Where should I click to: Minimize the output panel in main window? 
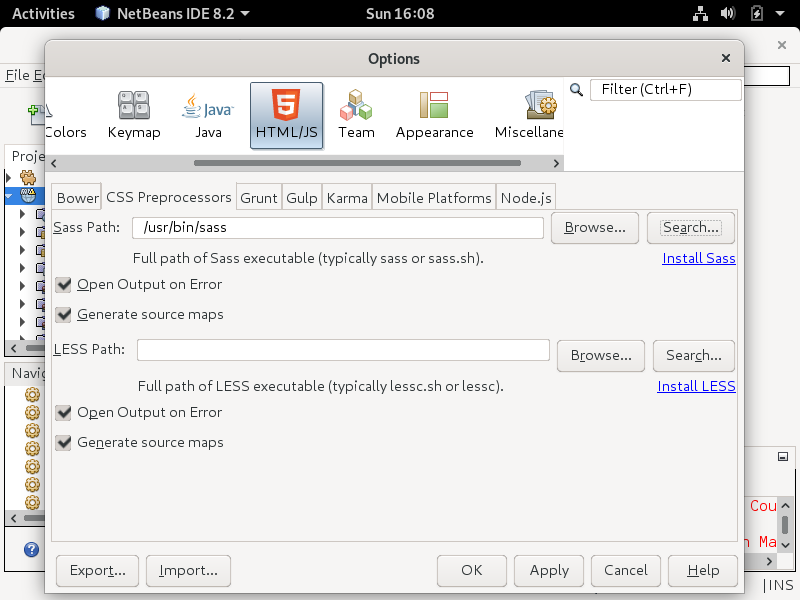tap(783, 457)
